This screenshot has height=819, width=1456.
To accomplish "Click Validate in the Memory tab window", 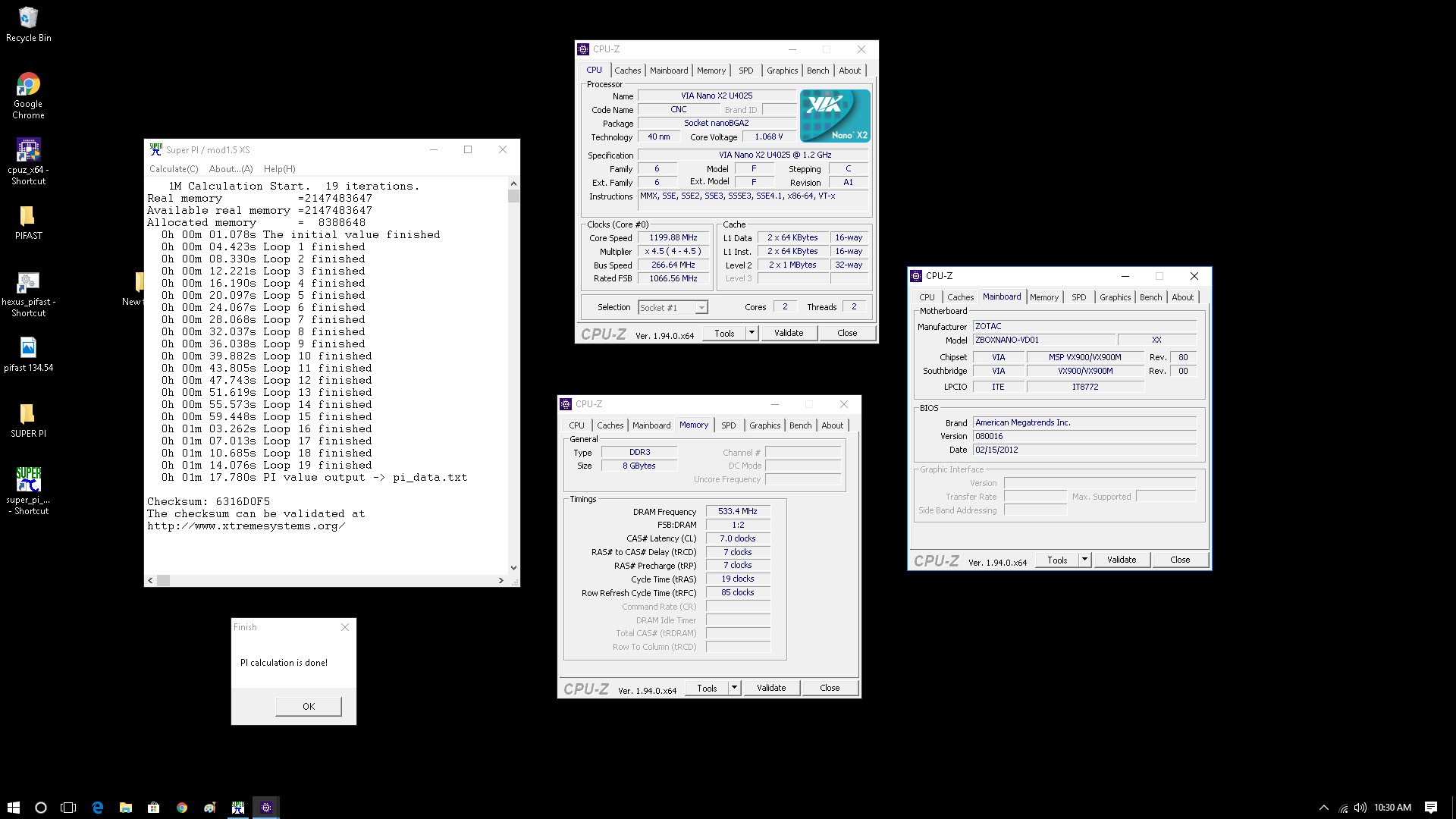I will (771, 688).
